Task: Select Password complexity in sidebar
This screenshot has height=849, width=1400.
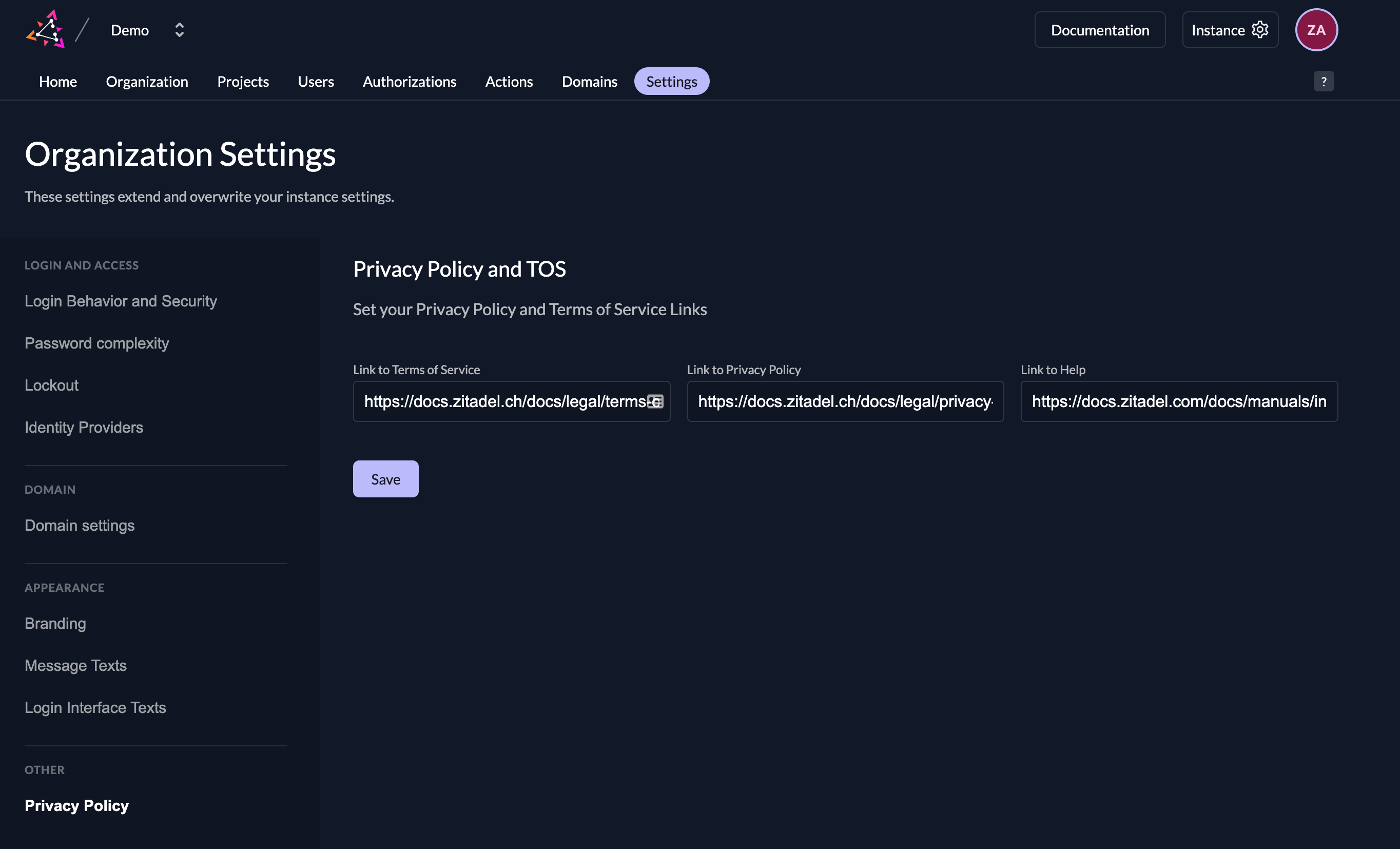Action: tap(96, 343)
